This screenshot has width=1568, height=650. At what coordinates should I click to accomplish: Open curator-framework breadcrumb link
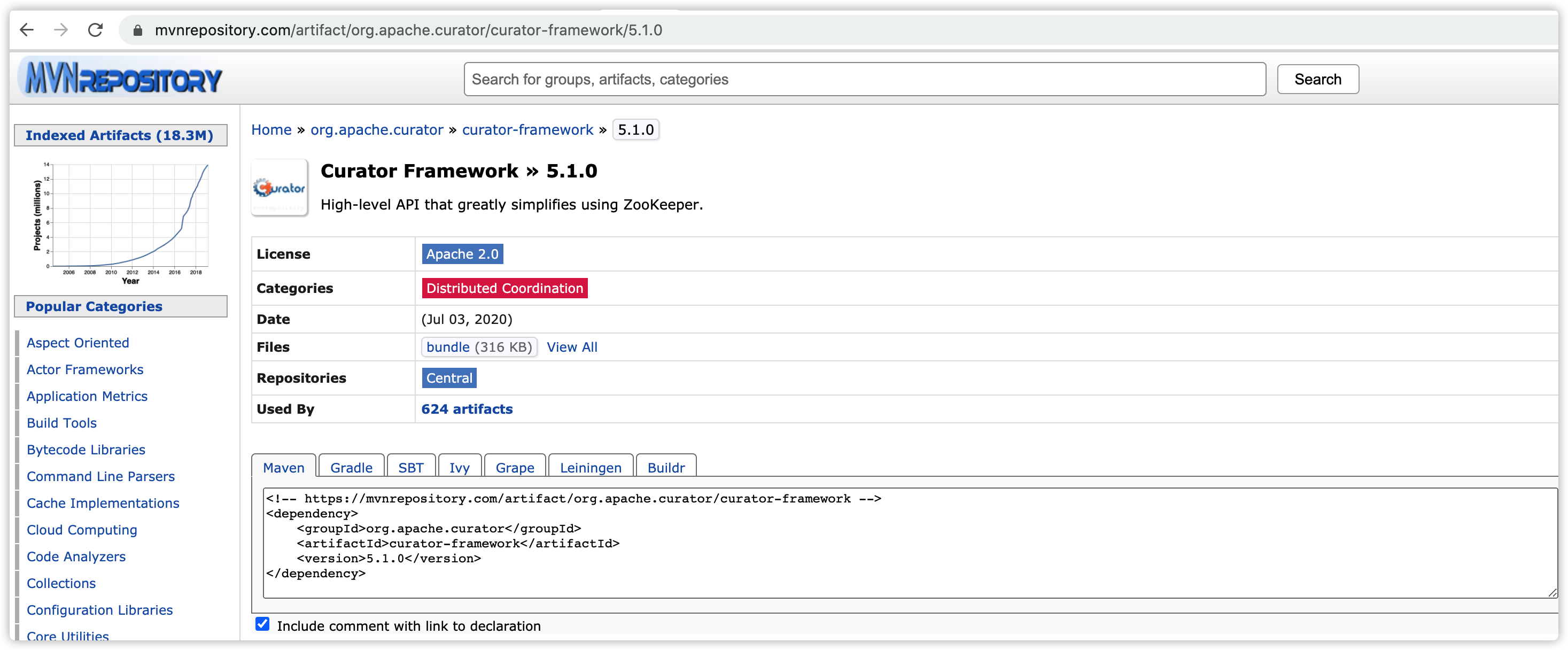click(x=527, y=130)
